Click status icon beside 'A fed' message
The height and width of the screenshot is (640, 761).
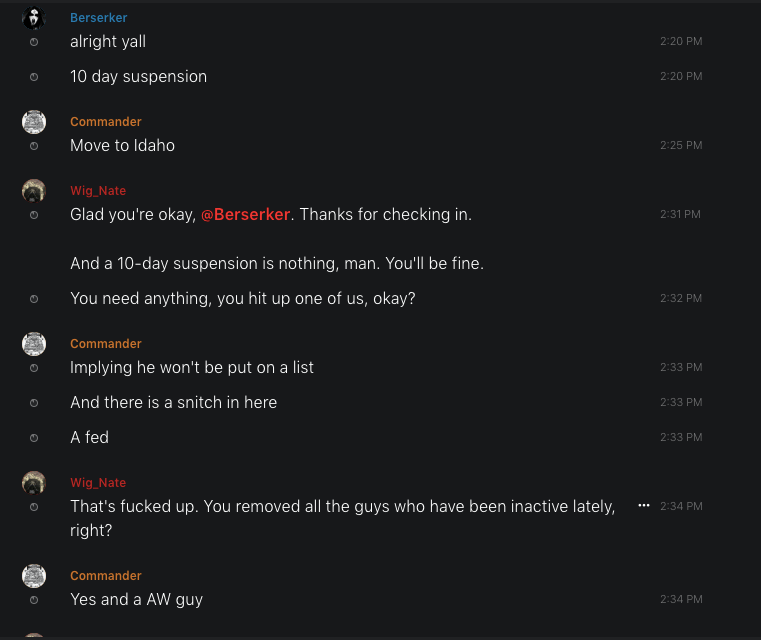[x=34, y=438]
